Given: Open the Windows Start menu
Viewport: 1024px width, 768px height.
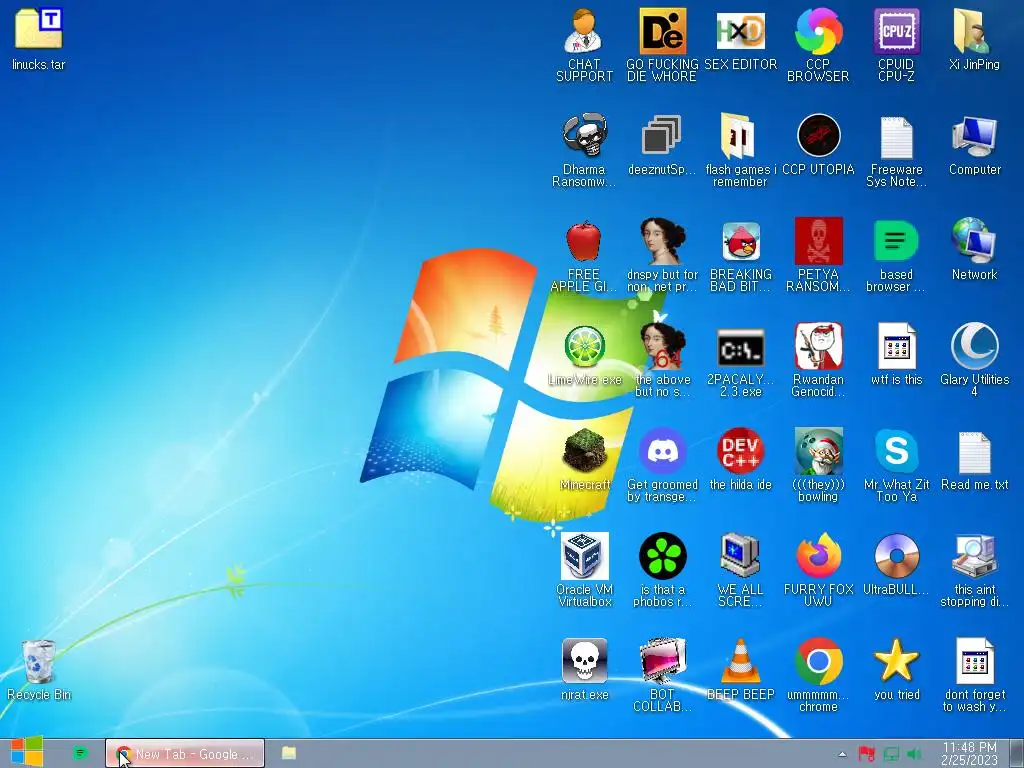Looking at the screenshot, I should (x=27, y=752).
